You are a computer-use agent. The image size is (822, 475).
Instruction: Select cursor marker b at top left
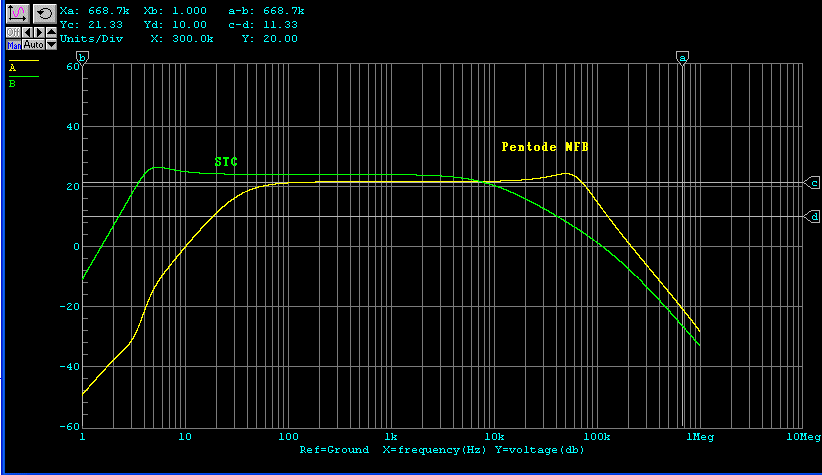(x=83, y=58)
